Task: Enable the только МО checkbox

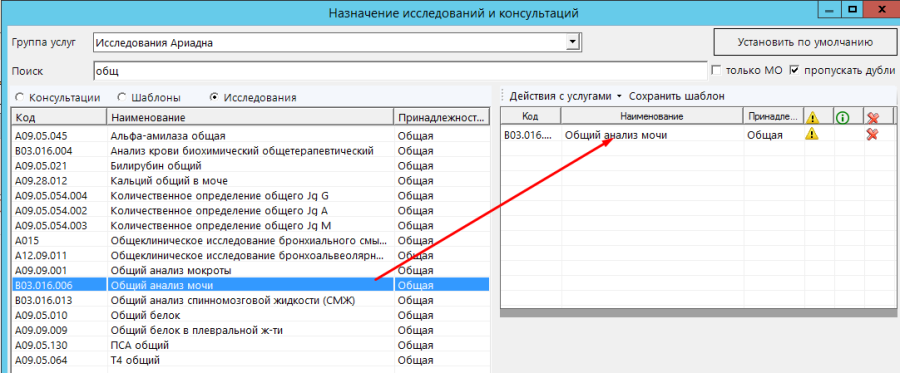Action: (x=716, y=70)
